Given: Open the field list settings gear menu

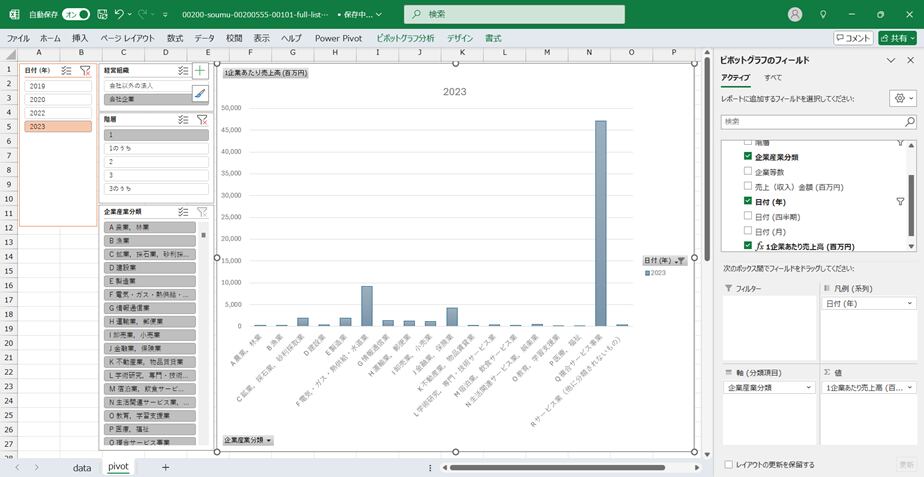Looking at the screenshot, I should (901, 99).
